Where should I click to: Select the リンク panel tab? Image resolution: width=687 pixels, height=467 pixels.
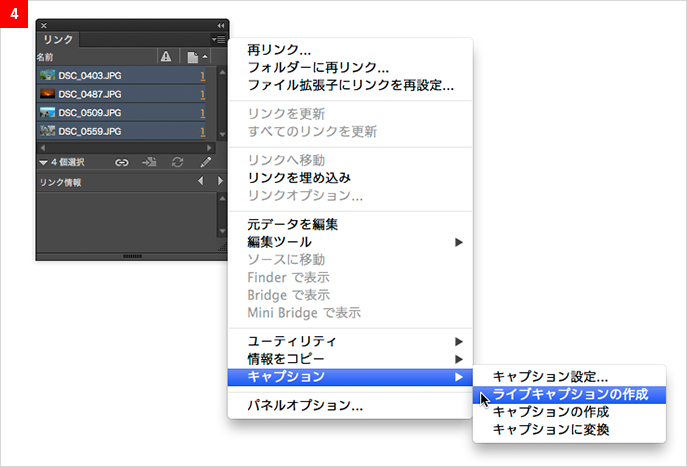point(58,39)
